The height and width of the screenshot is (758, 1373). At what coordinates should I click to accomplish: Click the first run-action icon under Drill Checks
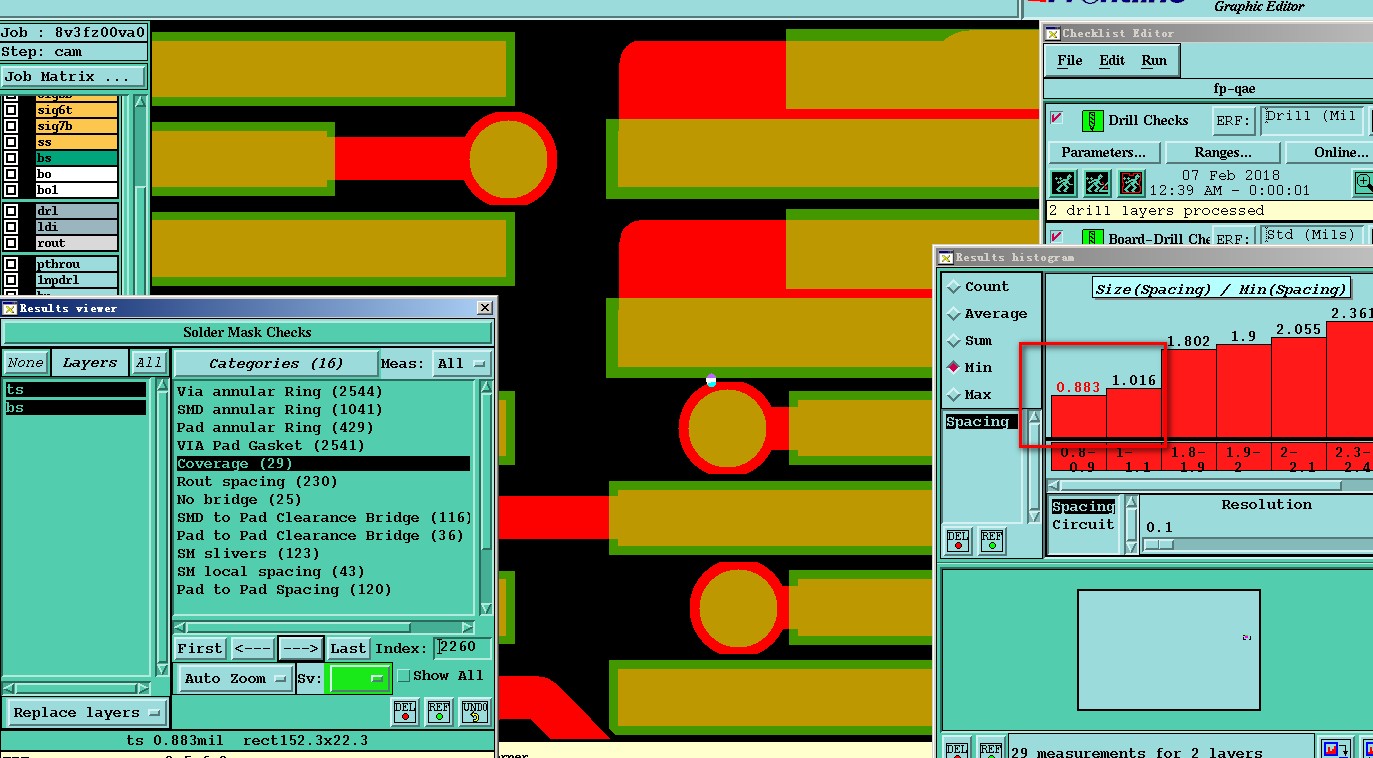coord(1062,183)
